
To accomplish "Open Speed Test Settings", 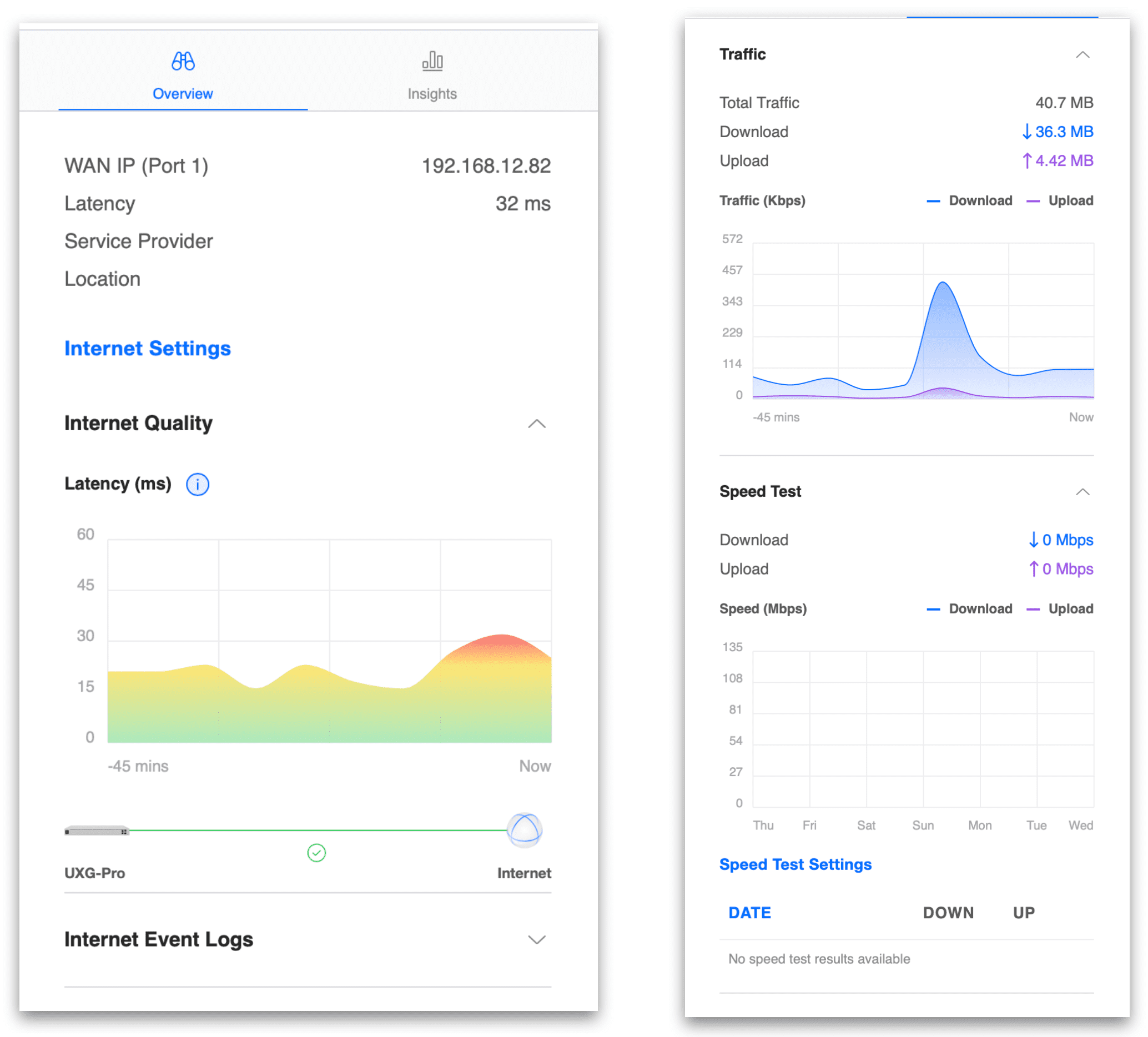I will pos(795,864).
